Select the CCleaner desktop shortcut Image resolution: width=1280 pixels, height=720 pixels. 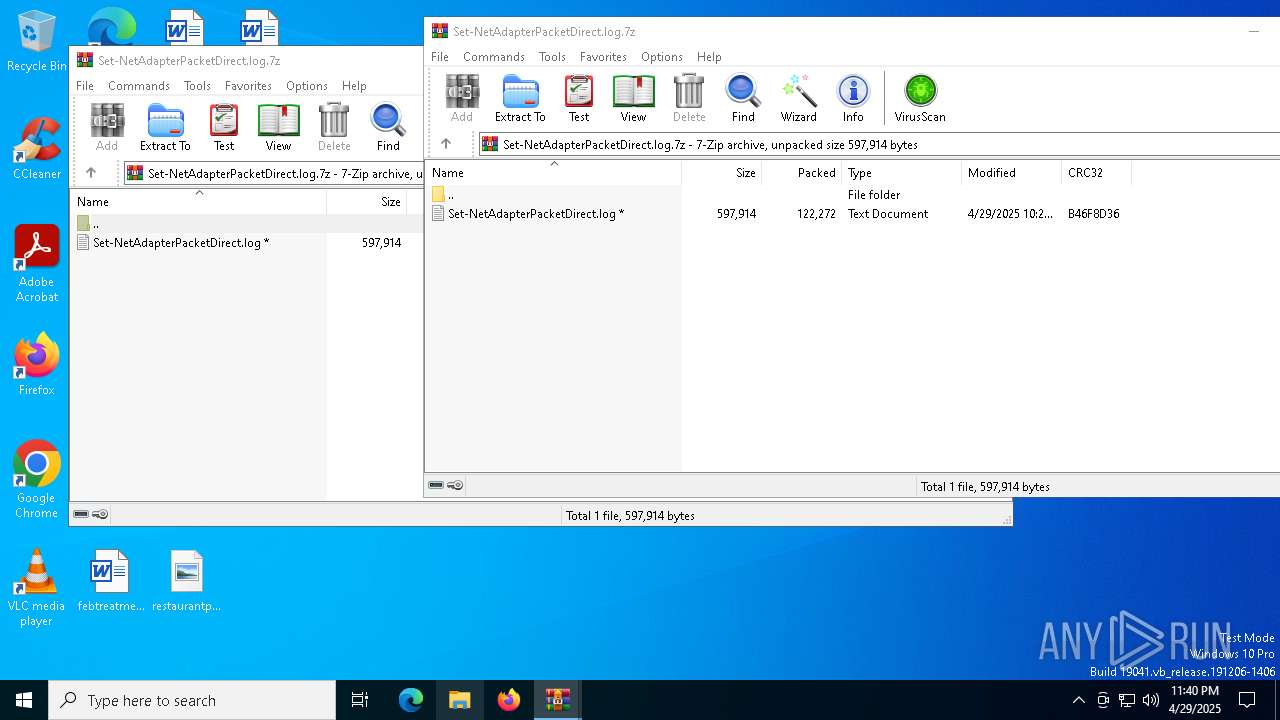click(36, 148)
